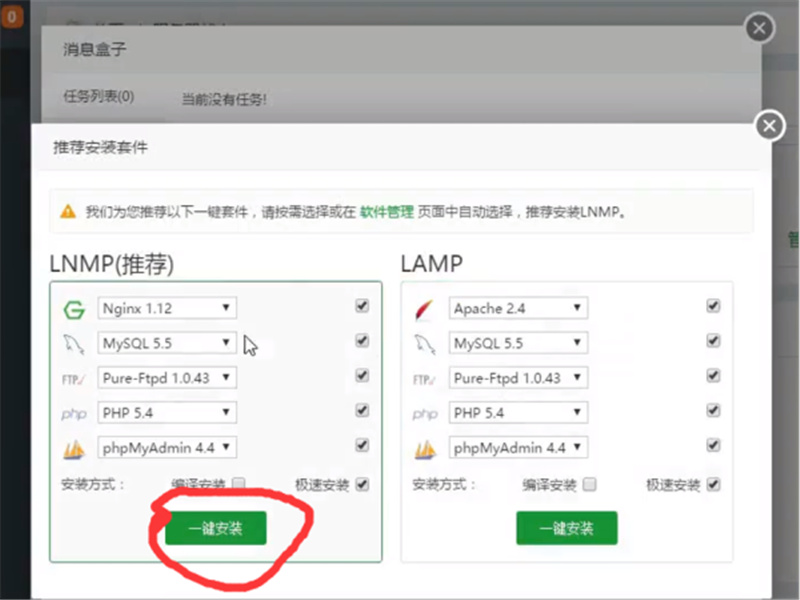
Task: Open the LNMP Pure-Ftpd 1.0.43 dropdown
Action: (167, 378)
